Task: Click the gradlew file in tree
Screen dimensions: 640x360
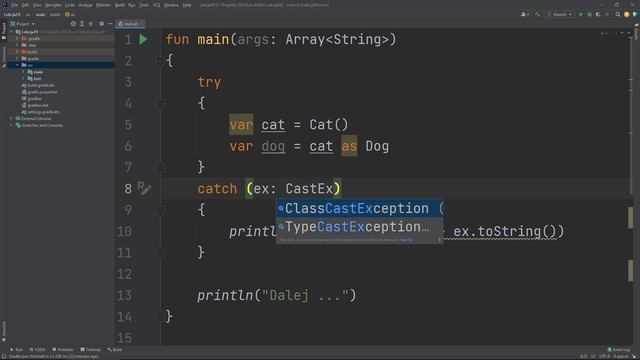Action: coord(31,98)
